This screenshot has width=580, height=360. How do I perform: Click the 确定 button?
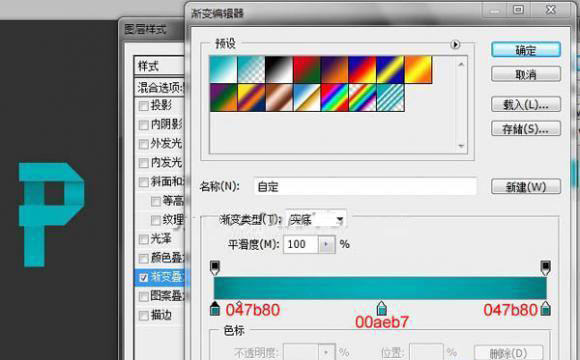coord(526,50)
